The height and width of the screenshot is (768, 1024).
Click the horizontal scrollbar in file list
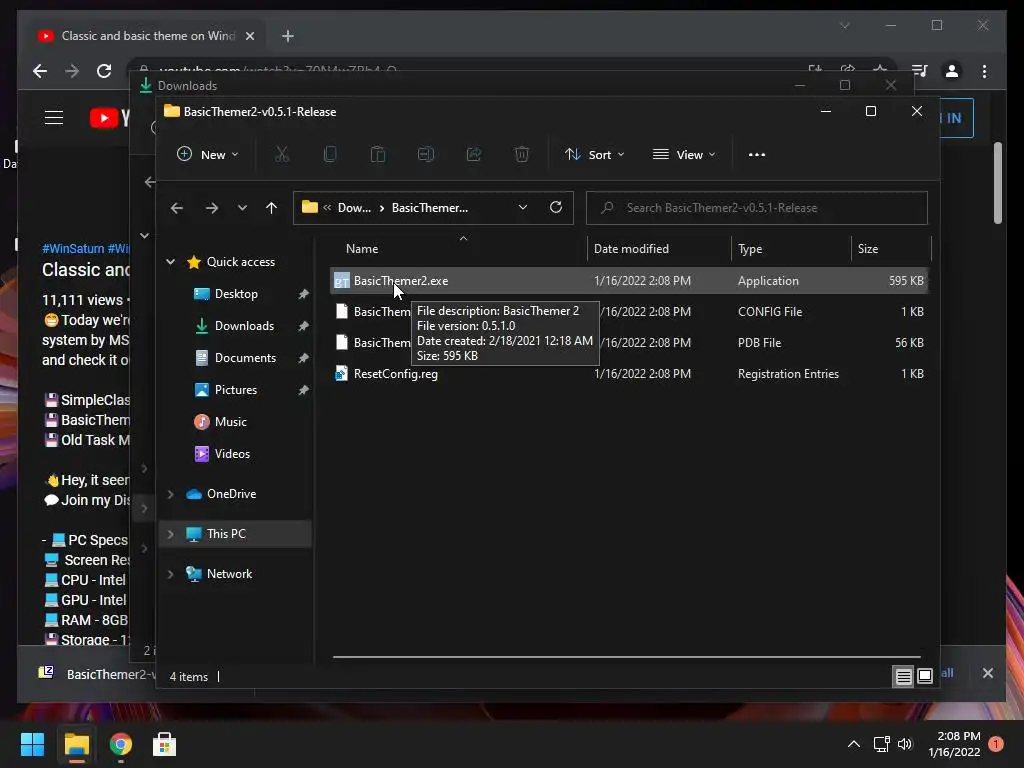coord(627,656)
